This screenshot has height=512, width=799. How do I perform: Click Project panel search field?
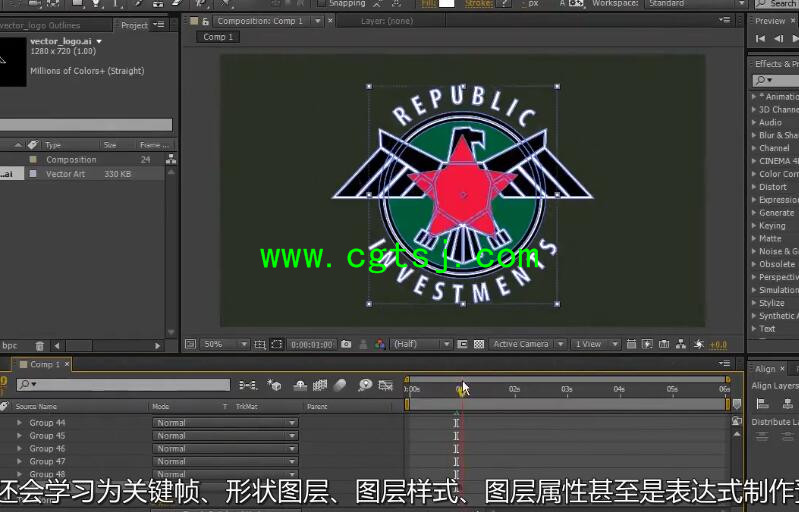(x=86, y=125)
